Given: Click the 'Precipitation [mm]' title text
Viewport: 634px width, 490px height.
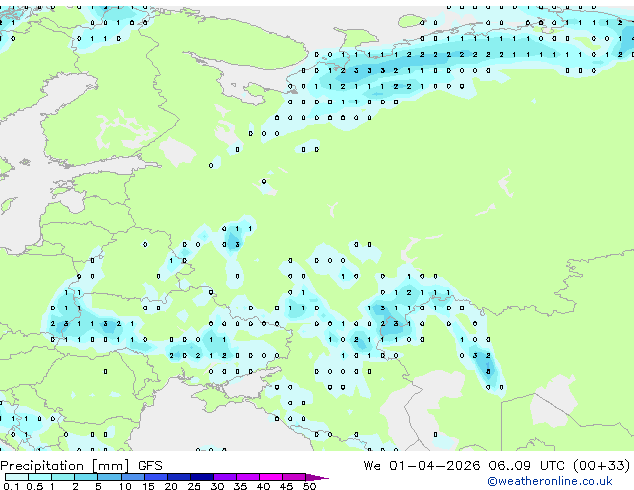Looking at the screenshot, I should 65,466.
